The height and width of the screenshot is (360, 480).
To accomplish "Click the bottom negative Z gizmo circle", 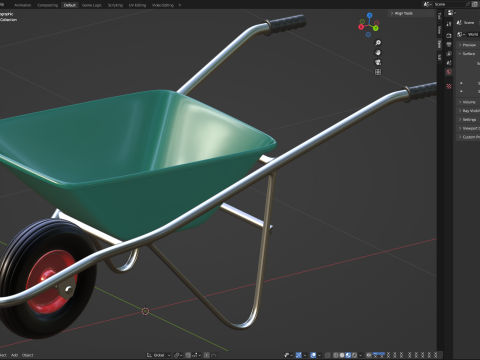I will click(368, 35).
